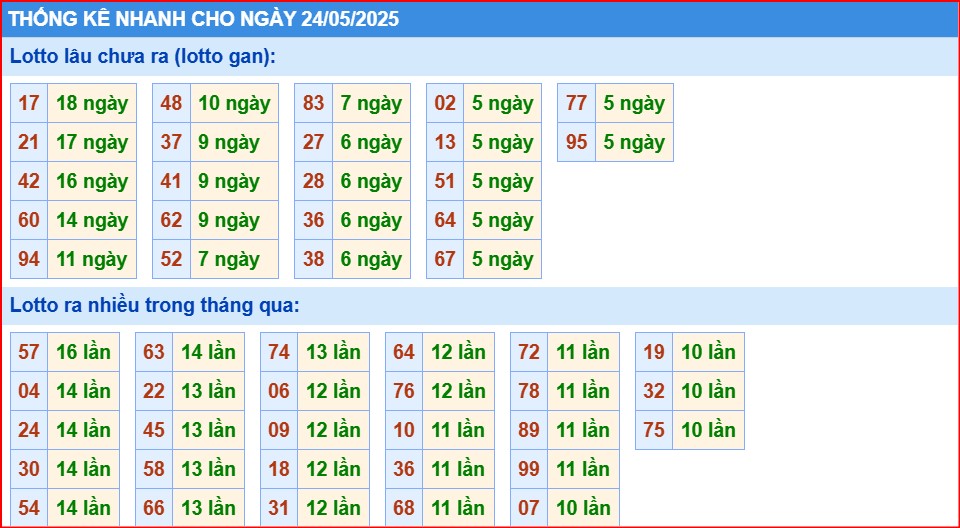The image size is (960, 528).
Task: Choose lotto gan number 67
Action: [x=445, y=259]
